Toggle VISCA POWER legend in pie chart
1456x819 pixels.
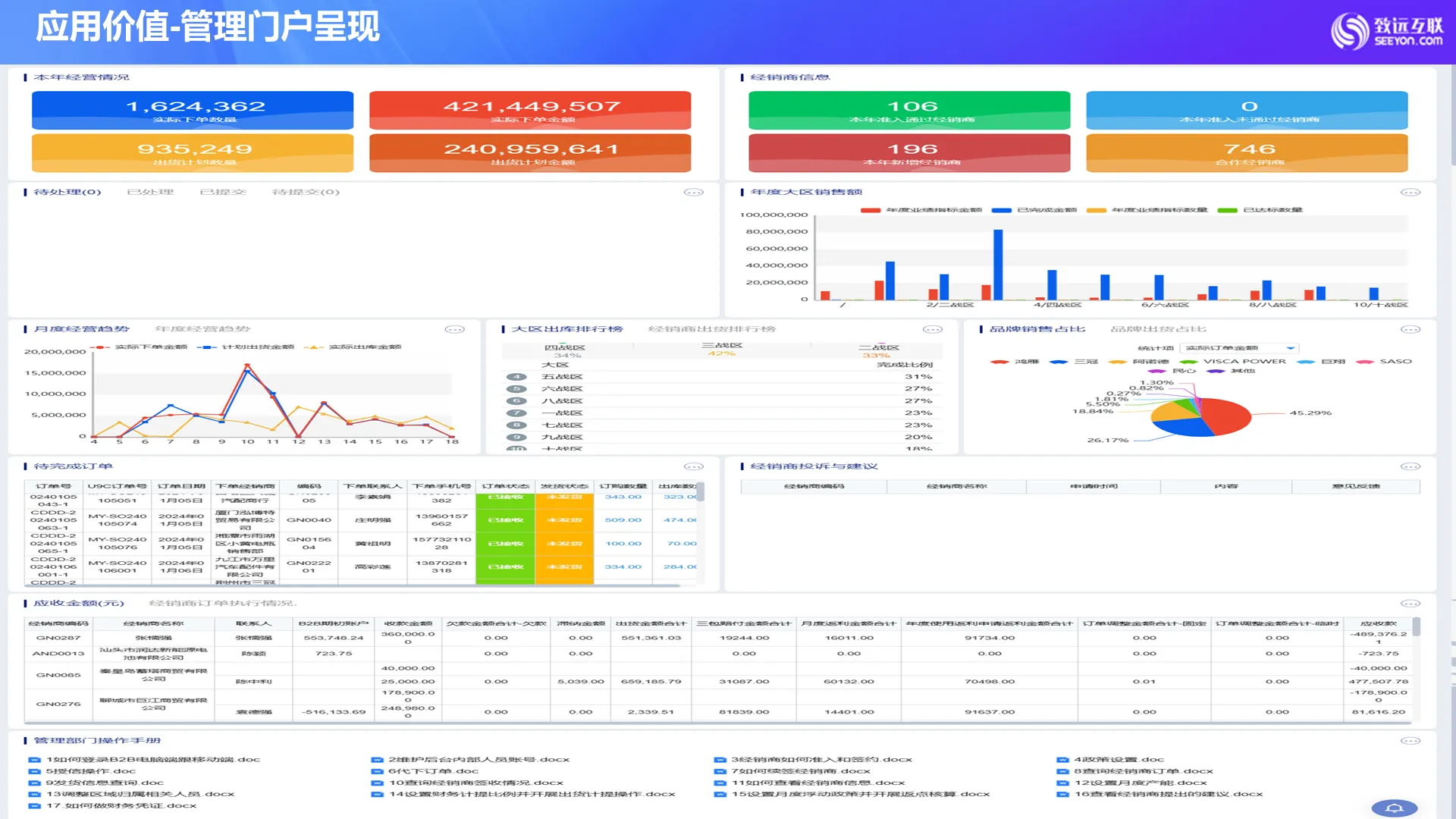click(1232, 362)
